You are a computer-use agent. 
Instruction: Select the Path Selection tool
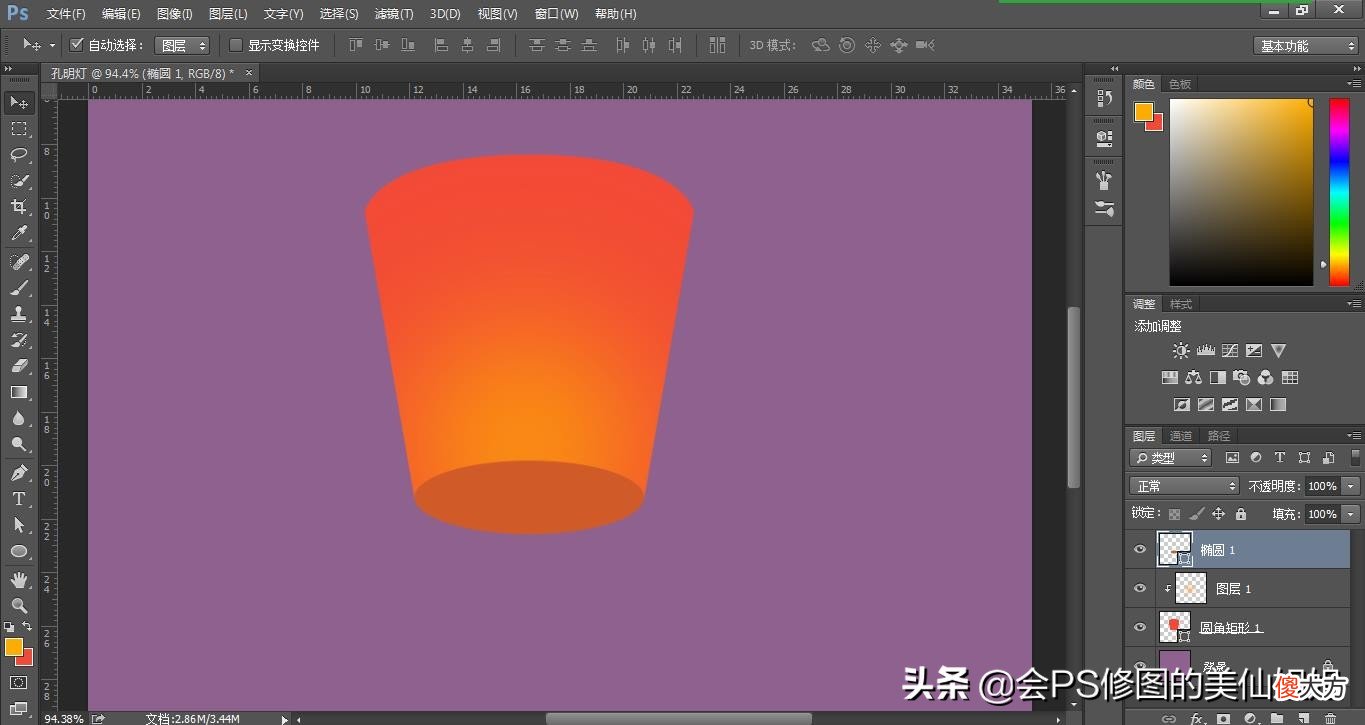[x=19, y=524]
